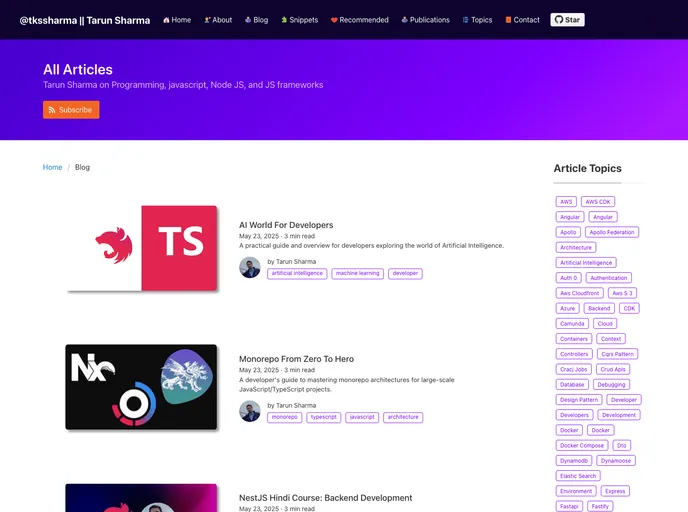The width and height of the screenshot is (688, 512).
Task: Choose the Apollo Federation topic
Action: 612,232
